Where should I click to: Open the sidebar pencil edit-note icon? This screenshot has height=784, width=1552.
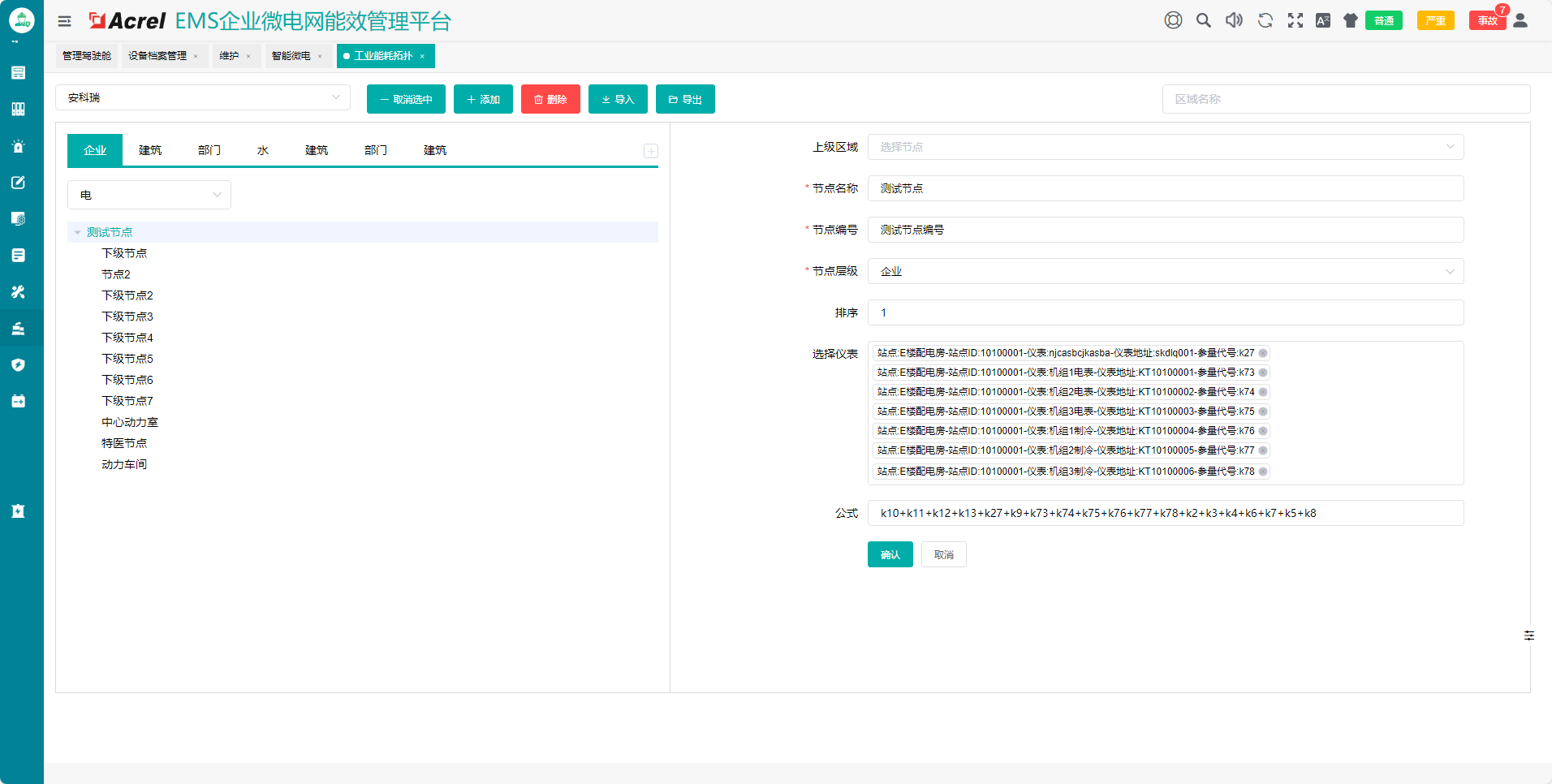18,183
